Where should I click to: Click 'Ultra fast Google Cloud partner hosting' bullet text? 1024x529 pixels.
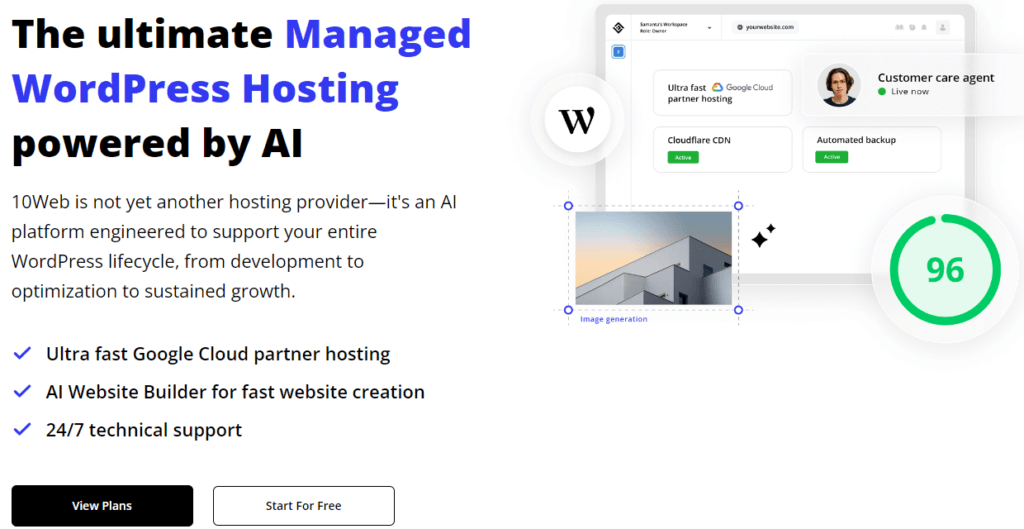218,354
